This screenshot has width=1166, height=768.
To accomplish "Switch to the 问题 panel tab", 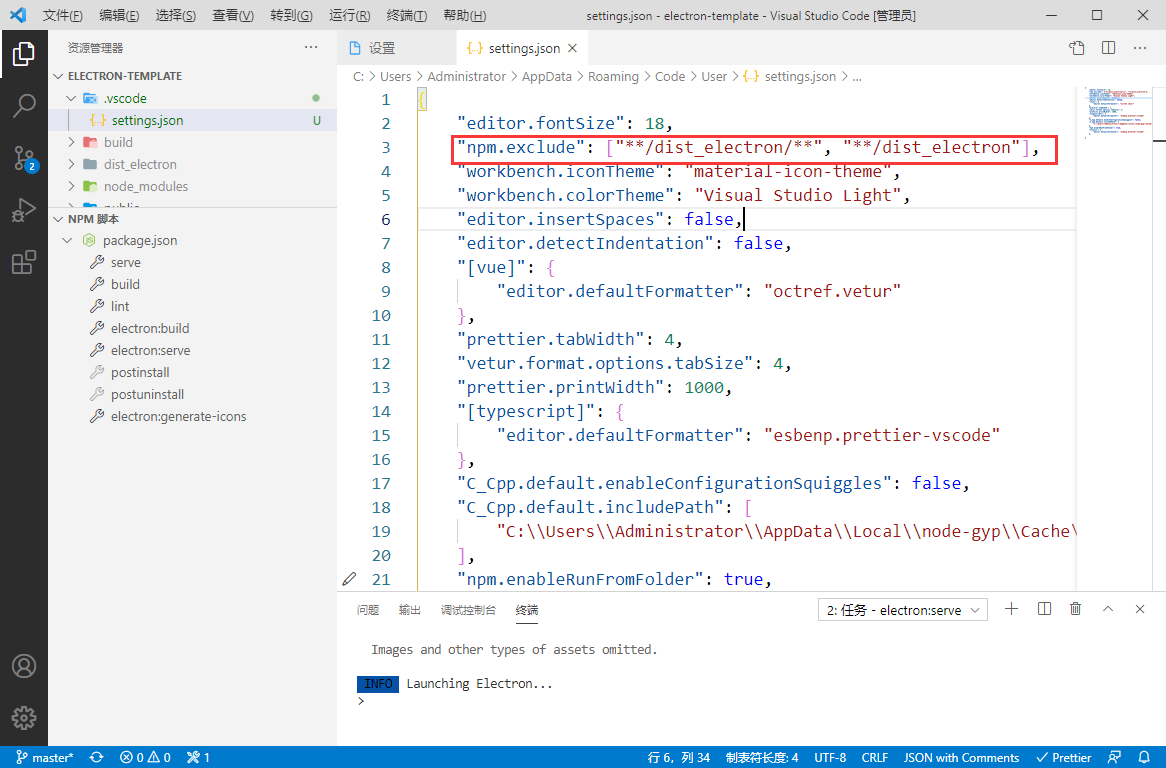I will point(367,610).
